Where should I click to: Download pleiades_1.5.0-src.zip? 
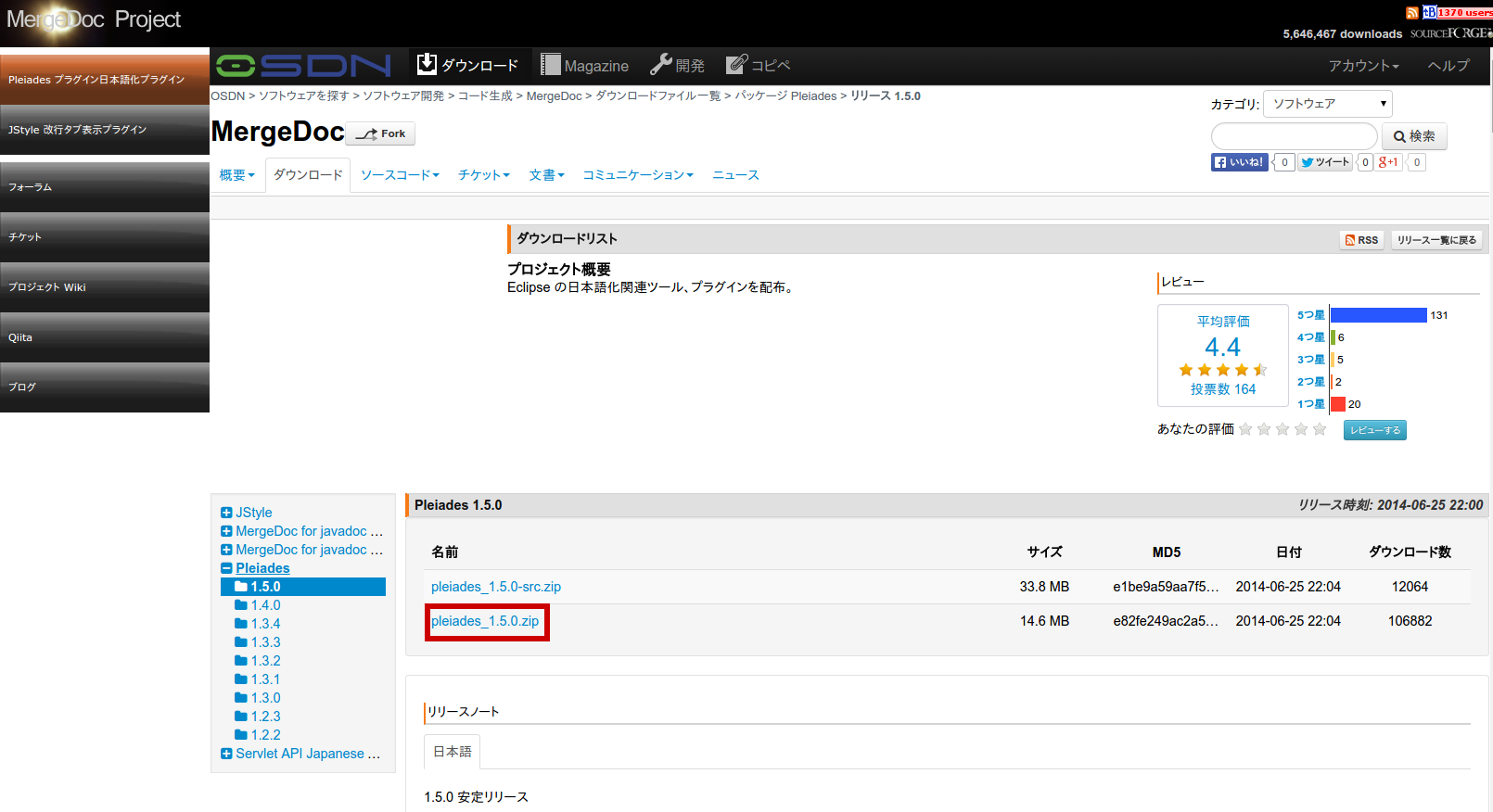[496, 587]
